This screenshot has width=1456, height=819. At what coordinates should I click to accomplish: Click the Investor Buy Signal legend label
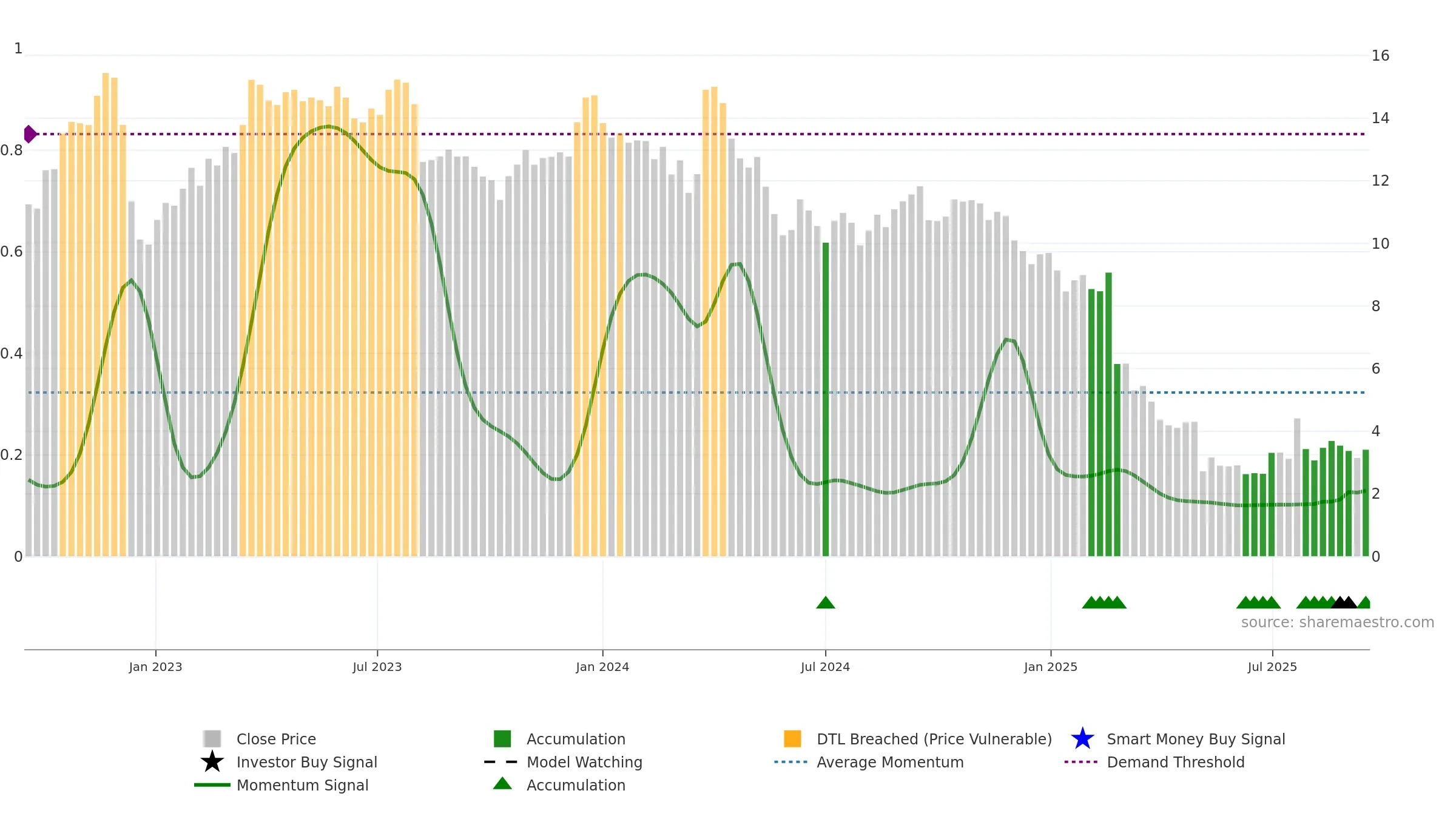click(307, 762)
